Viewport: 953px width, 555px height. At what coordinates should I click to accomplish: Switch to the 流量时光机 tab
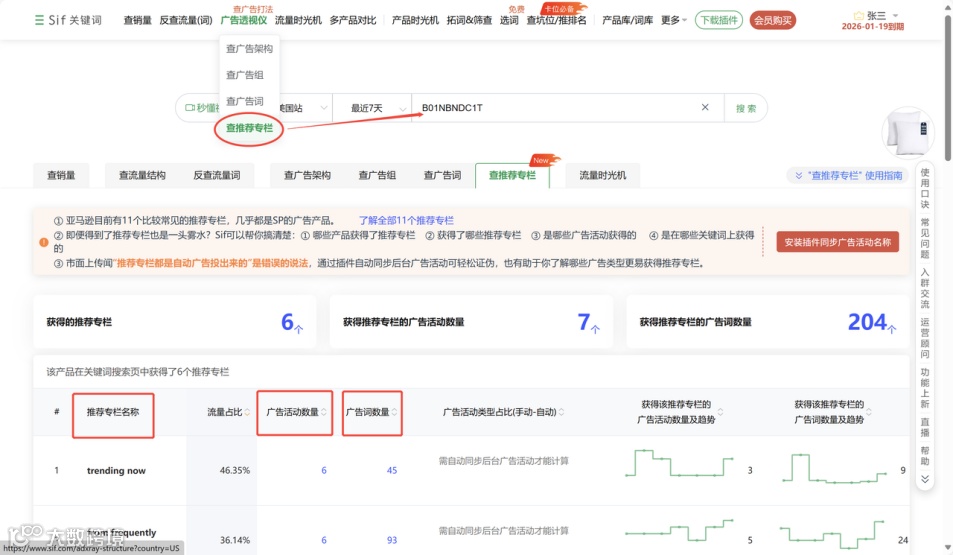(x=602, y=175)
